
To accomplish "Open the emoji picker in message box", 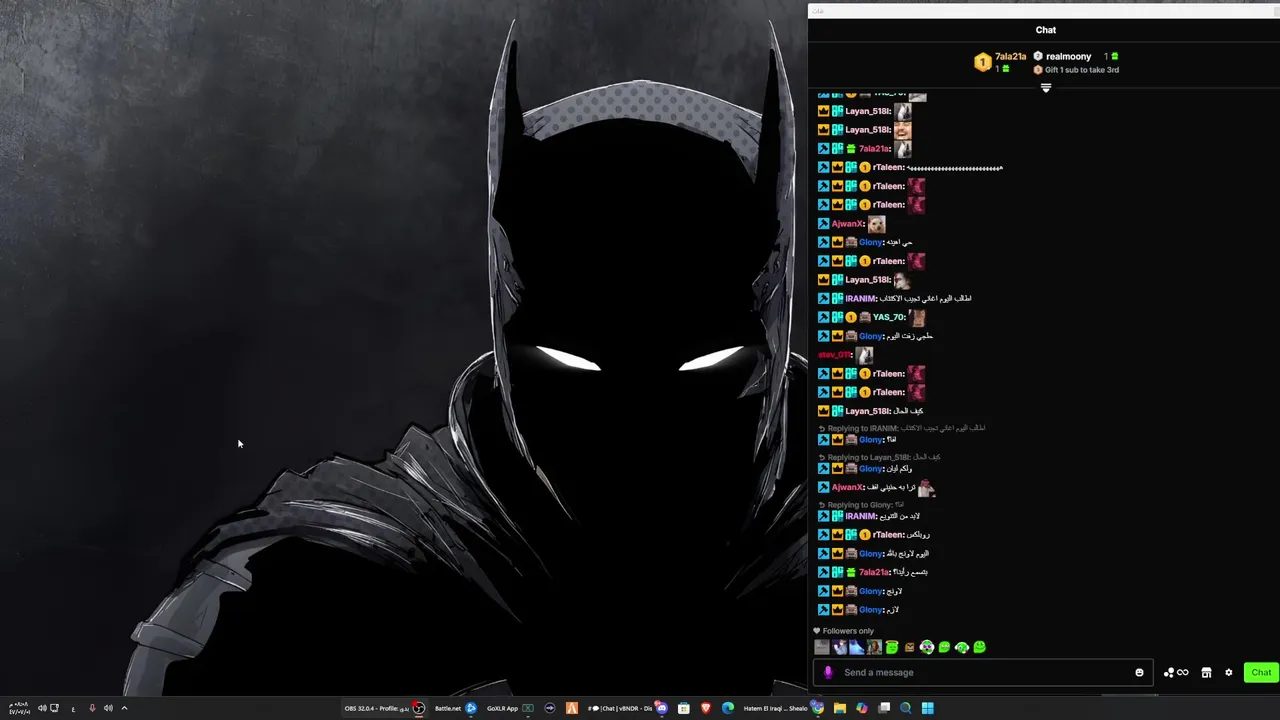I will (x=1139, y=672).
